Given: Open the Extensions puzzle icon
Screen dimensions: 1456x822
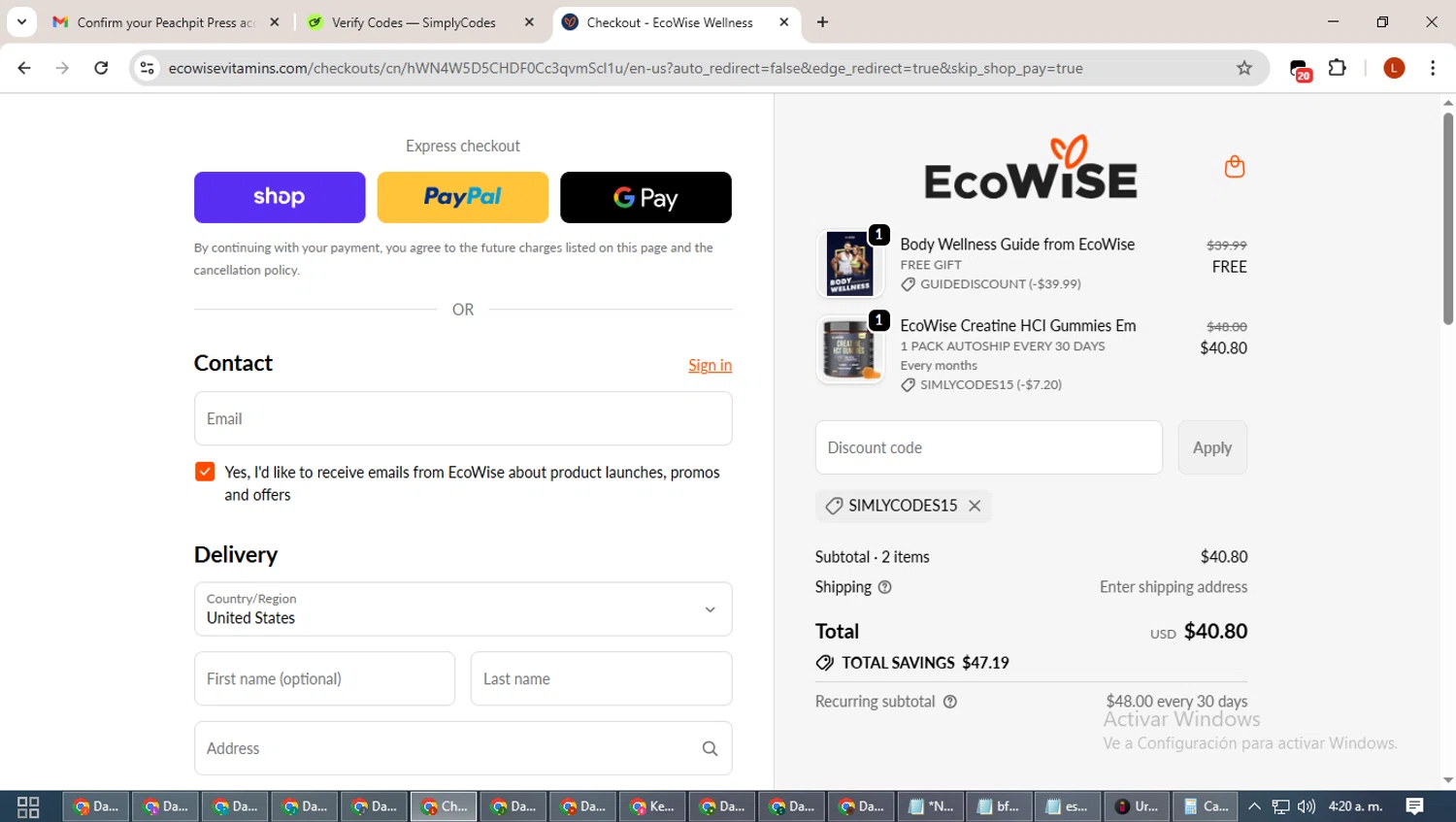Looking at the screenshot, I should (x=1338, y=68).
